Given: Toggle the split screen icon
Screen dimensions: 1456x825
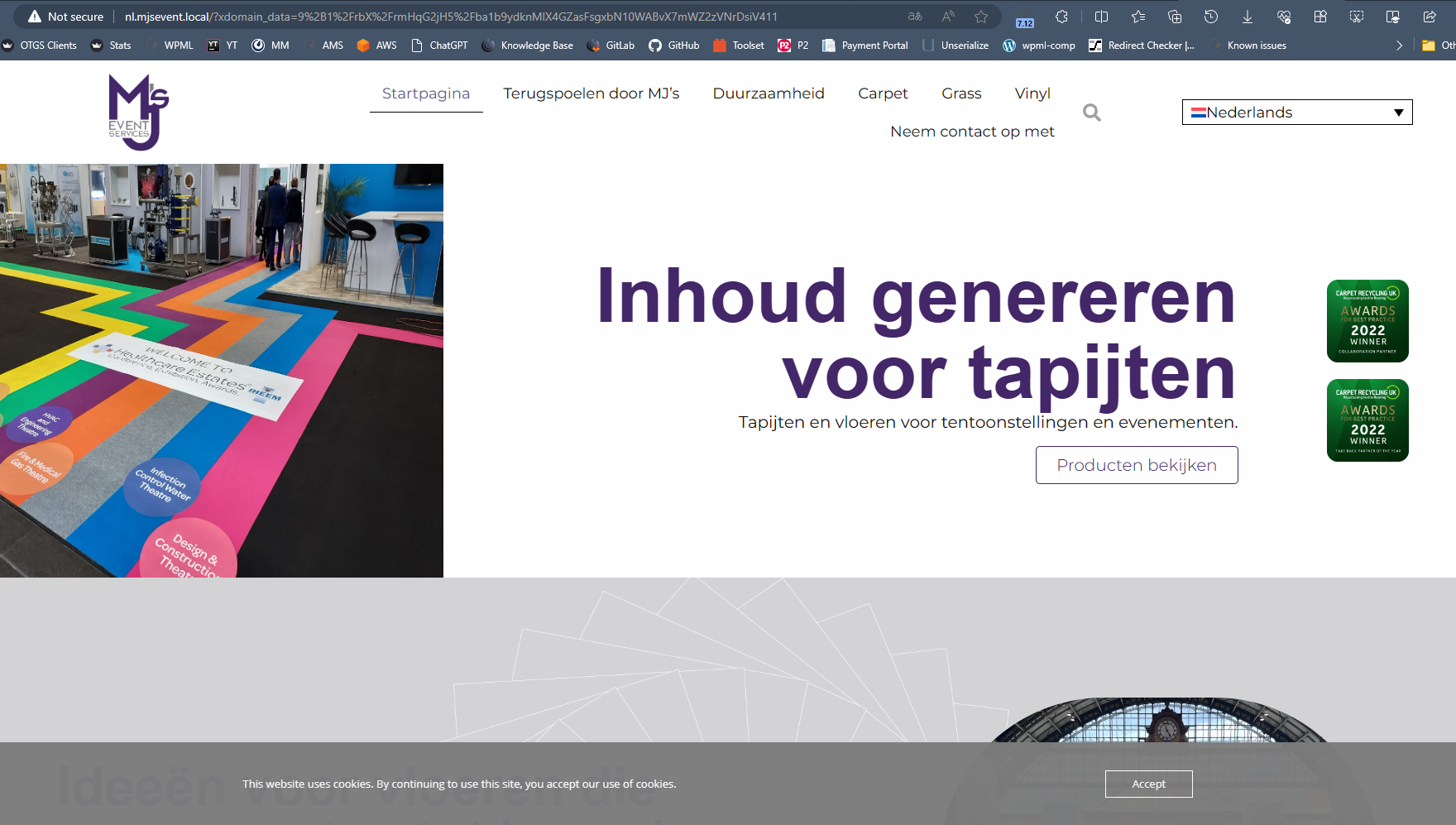Looking at the screenshot, I should coord(1101,17).
